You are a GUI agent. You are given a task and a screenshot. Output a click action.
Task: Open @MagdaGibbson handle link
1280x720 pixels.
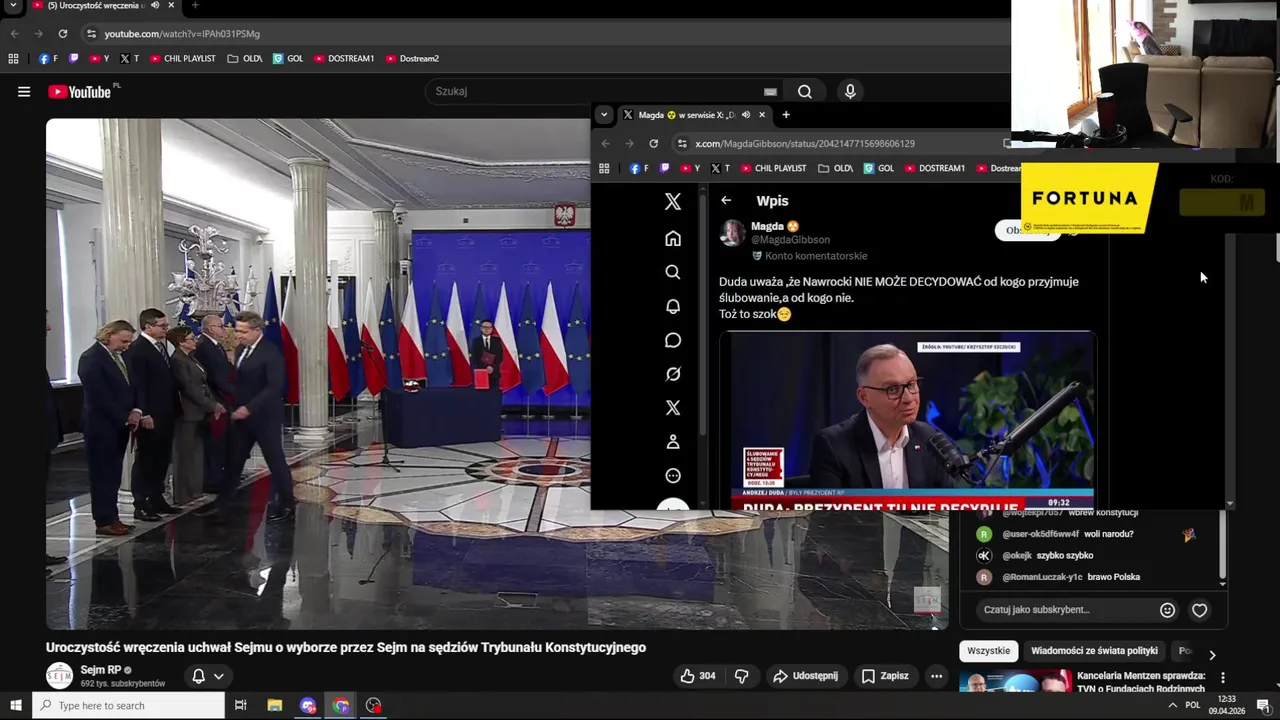click(790, 240)
